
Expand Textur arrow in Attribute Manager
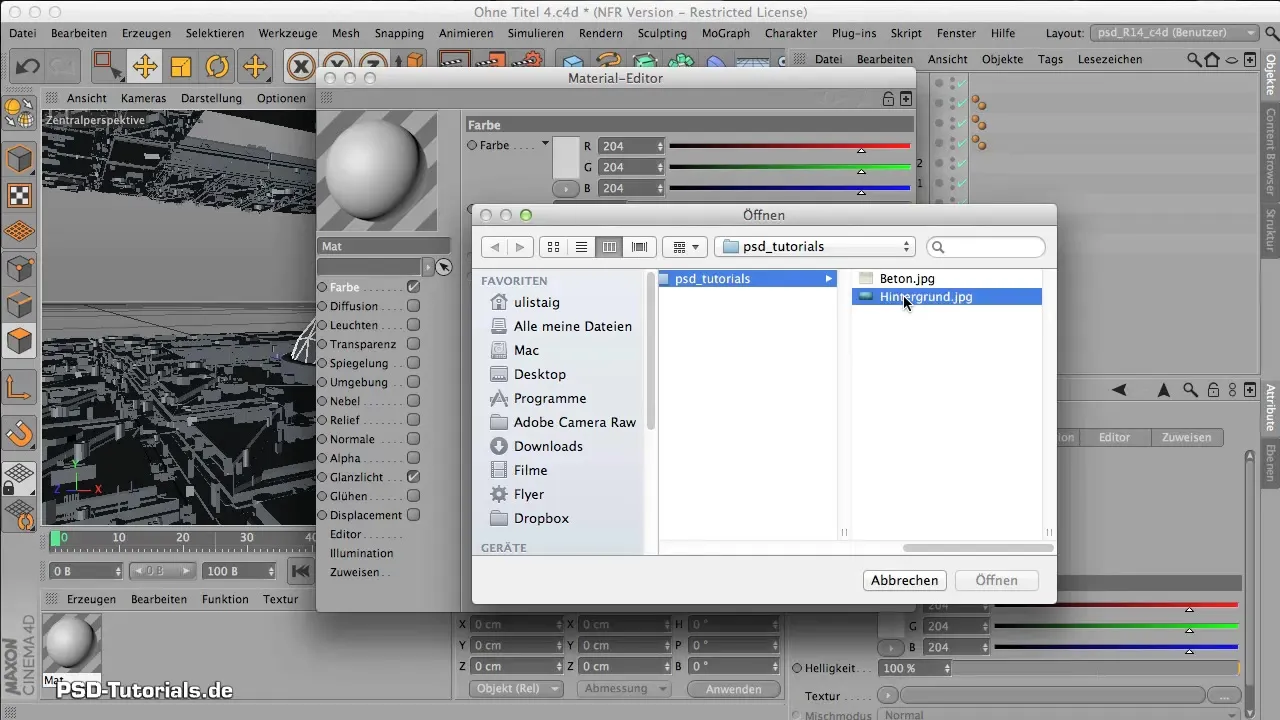(x=887, y=696)
